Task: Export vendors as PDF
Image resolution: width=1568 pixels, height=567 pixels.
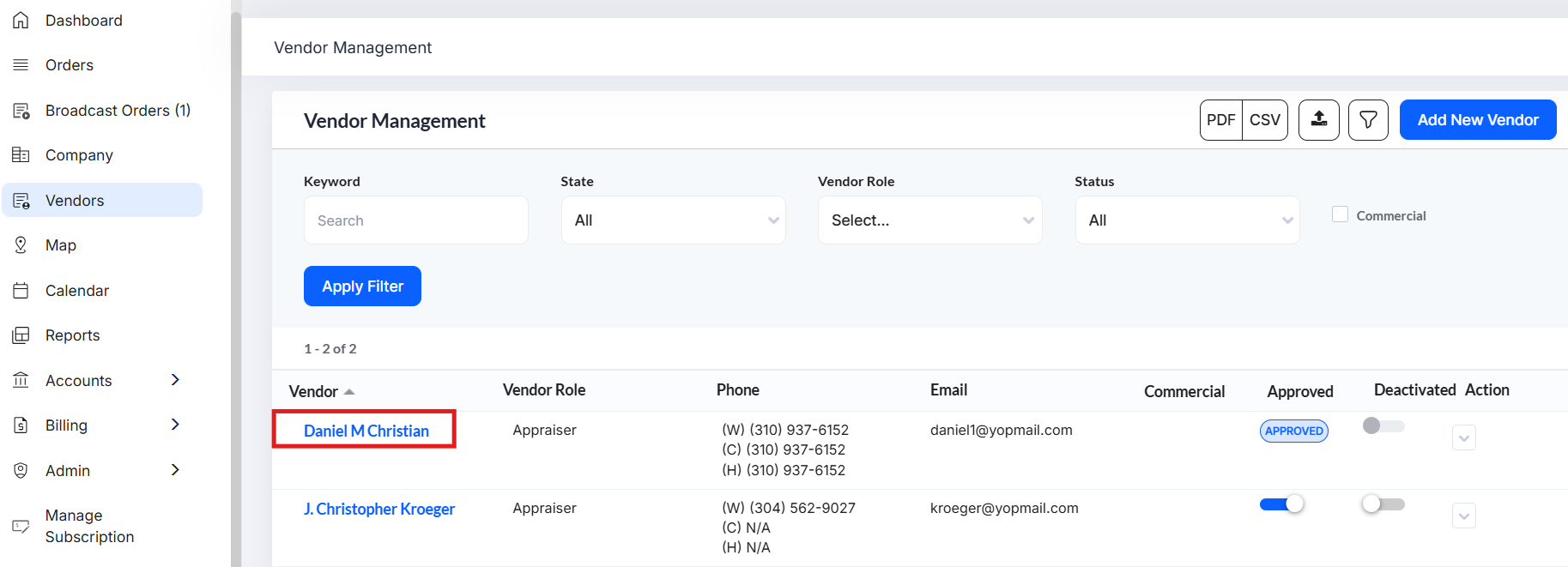Action: (x=1221, y=120)
